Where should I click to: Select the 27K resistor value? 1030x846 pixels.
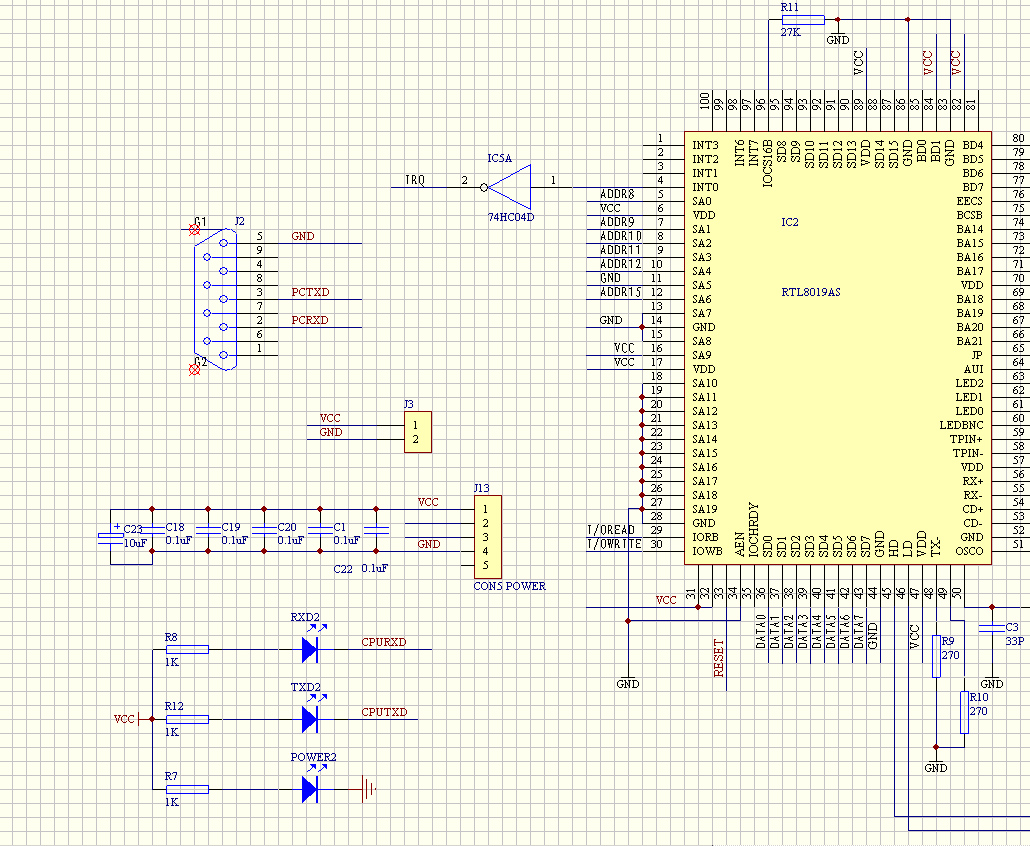click(x=791, y=32)
